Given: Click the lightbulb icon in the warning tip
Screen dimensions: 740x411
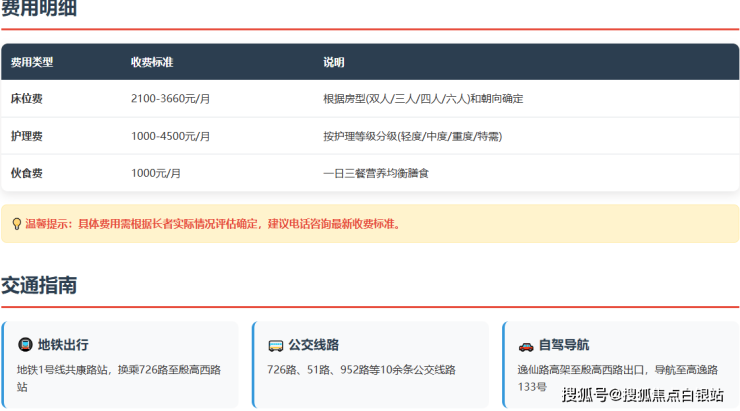Looking at the screenshot, I should click(x=16, y=224).
